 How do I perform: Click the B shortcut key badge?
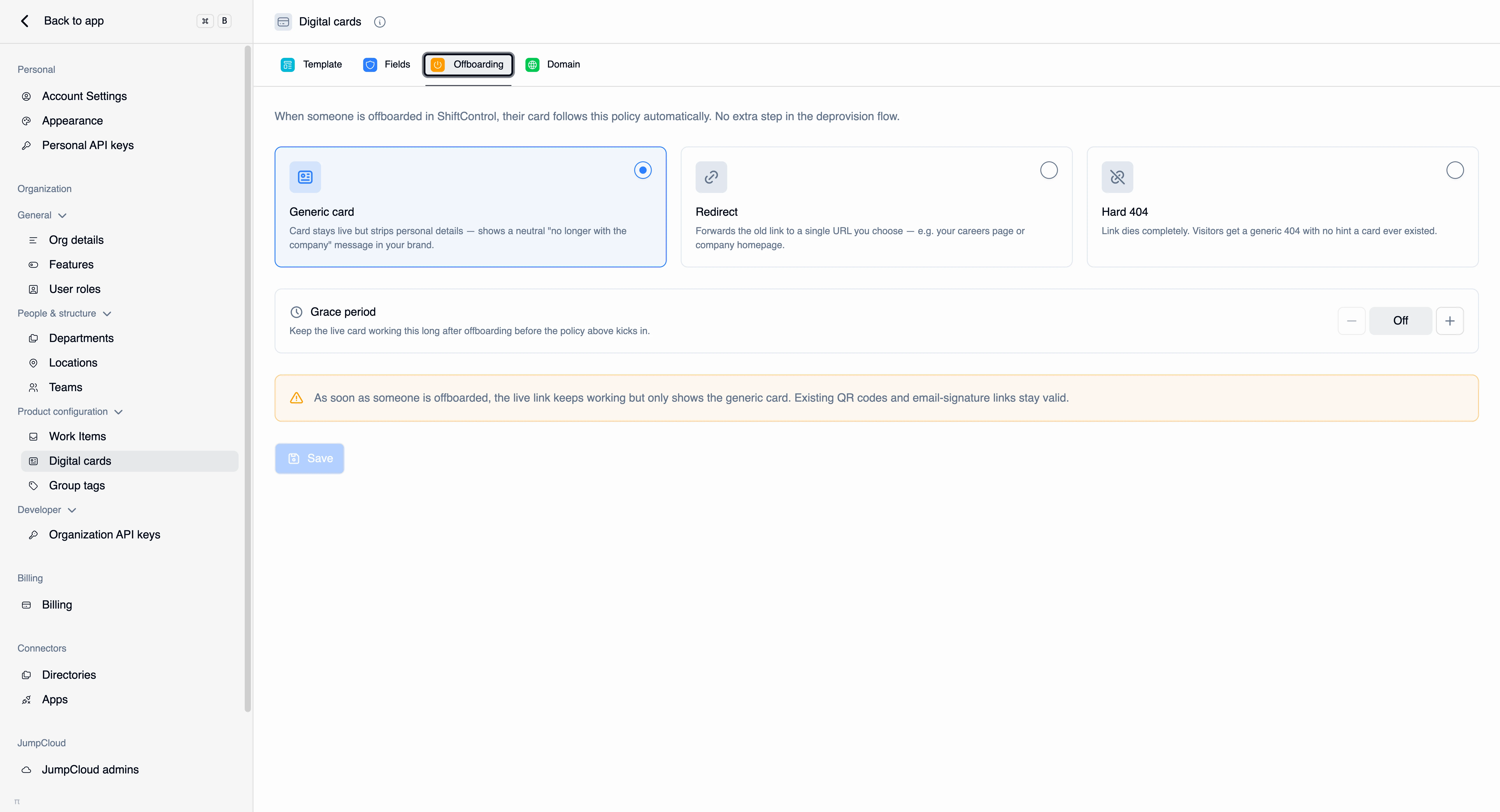(224, 21)
